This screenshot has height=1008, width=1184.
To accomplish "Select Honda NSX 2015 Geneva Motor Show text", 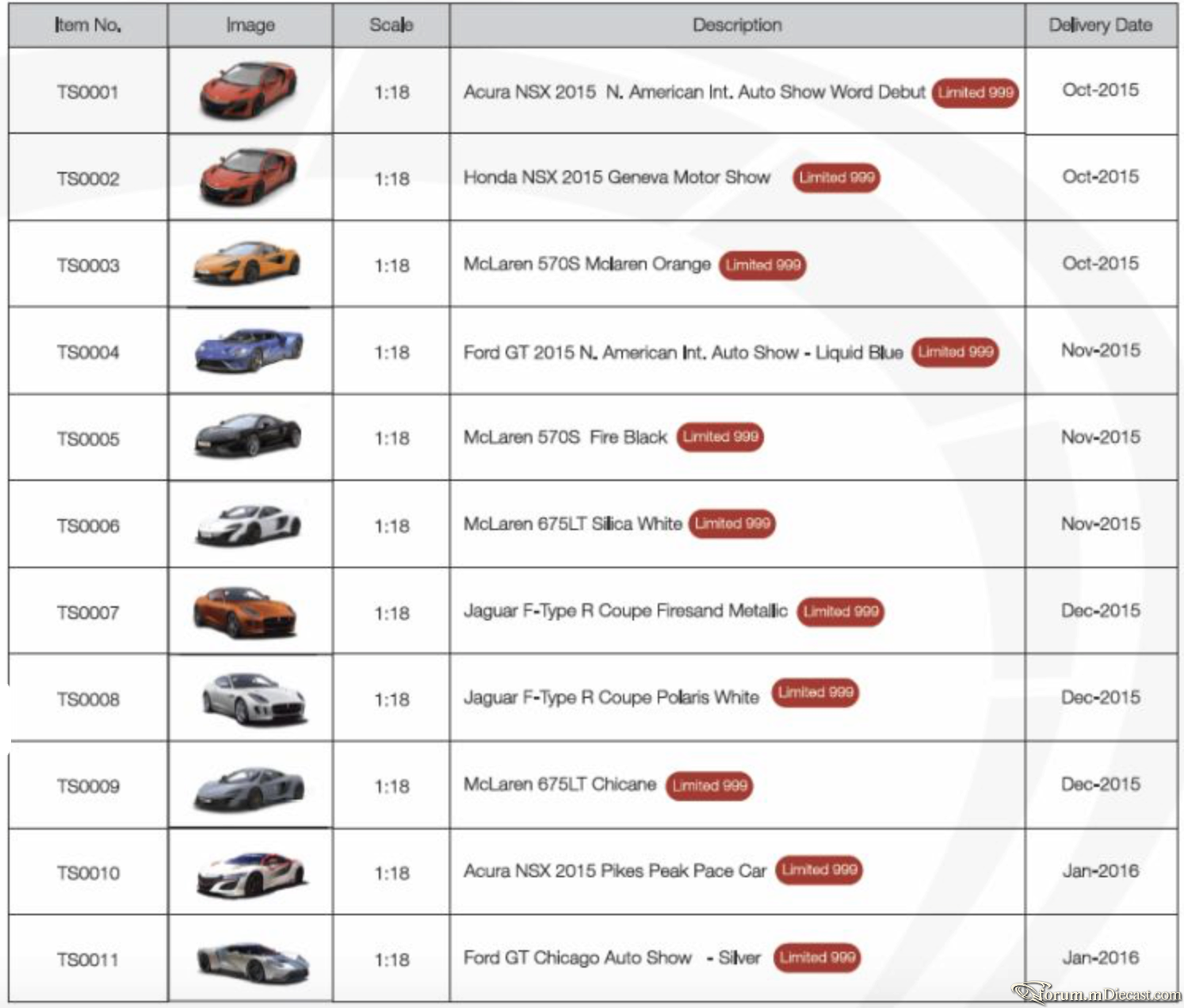I will coord(617,178).
